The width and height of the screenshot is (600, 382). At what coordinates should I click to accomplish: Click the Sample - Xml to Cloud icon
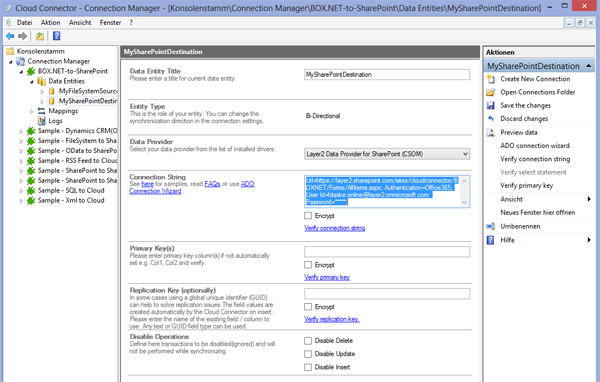(x=31, y=201)
